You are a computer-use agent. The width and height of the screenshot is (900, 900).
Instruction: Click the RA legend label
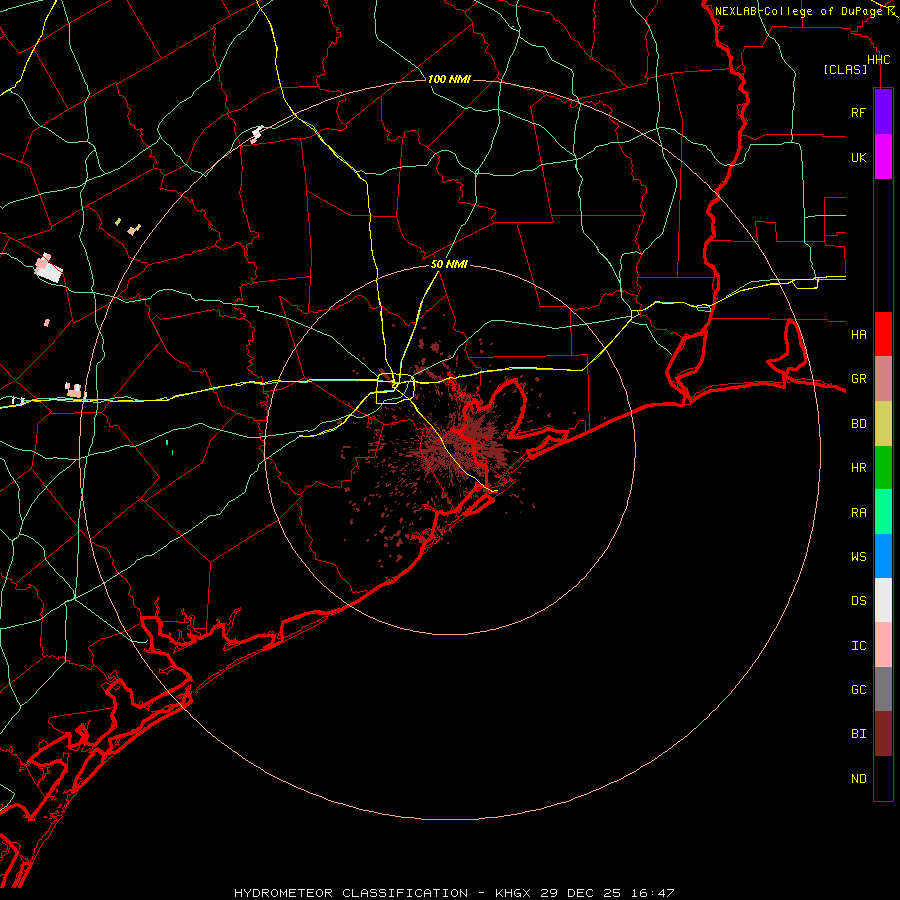(859, 513)
